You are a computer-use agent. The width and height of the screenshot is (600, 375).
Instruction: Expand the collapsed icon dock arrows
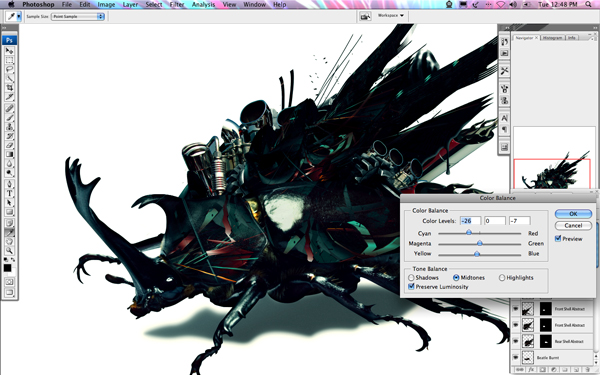507,28
